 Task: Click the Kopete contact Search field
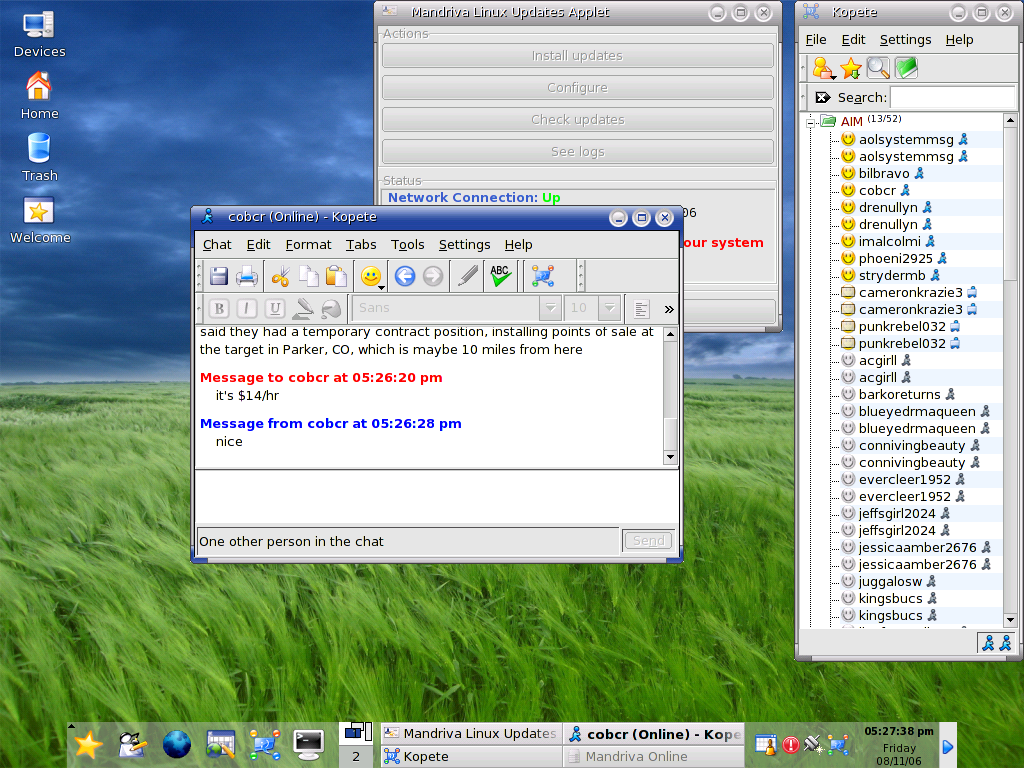(953, 97)
